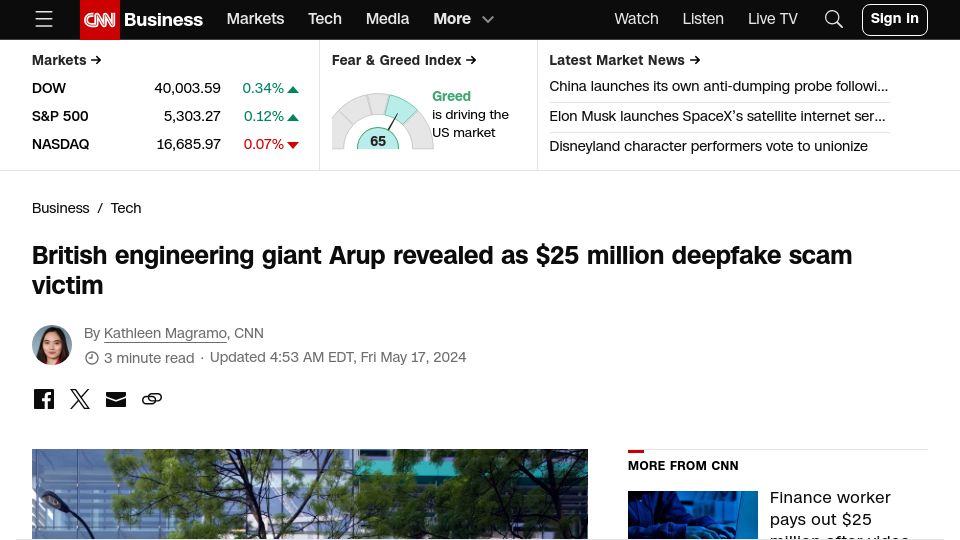
Task: Click the S&P 500 index row
Action: [165, 116]
